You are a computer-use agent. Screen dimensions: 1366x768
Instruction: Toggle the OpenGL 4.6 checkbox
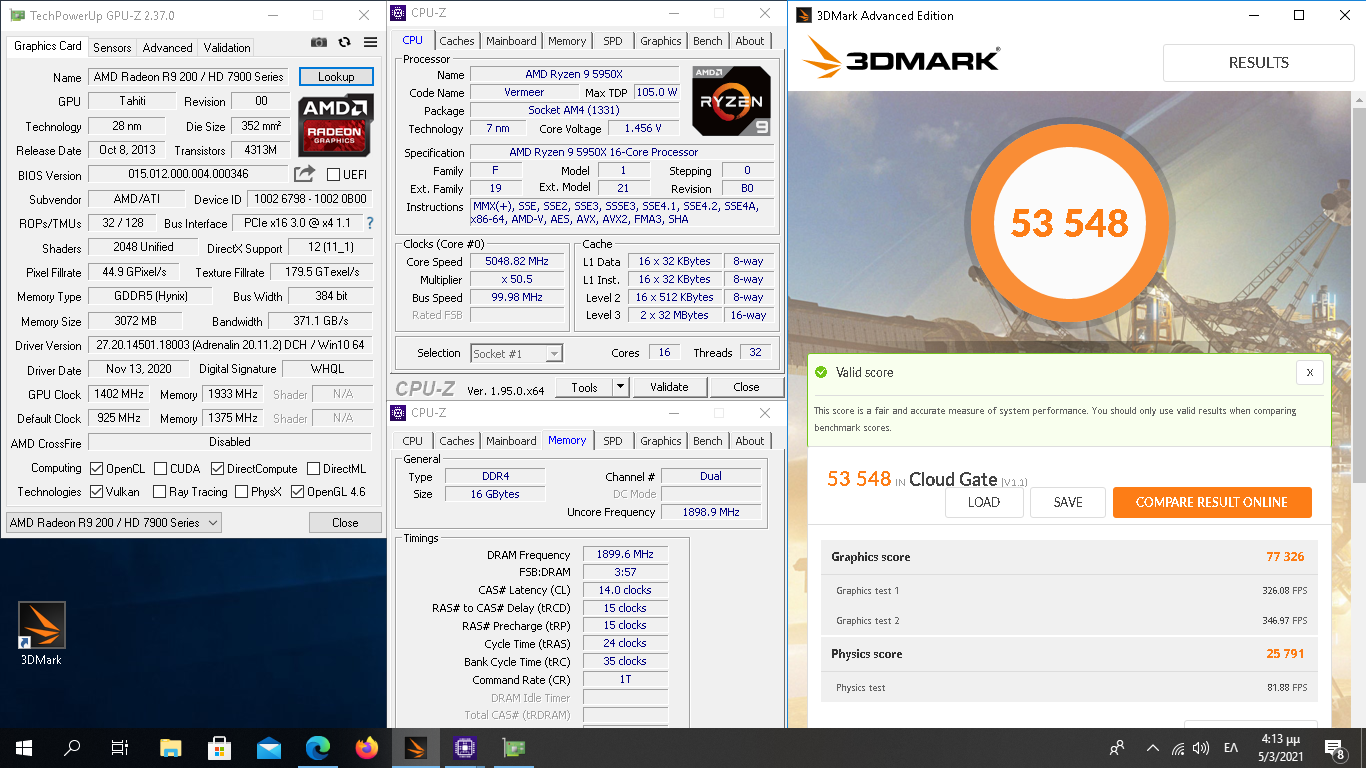[x=297, y=491]
